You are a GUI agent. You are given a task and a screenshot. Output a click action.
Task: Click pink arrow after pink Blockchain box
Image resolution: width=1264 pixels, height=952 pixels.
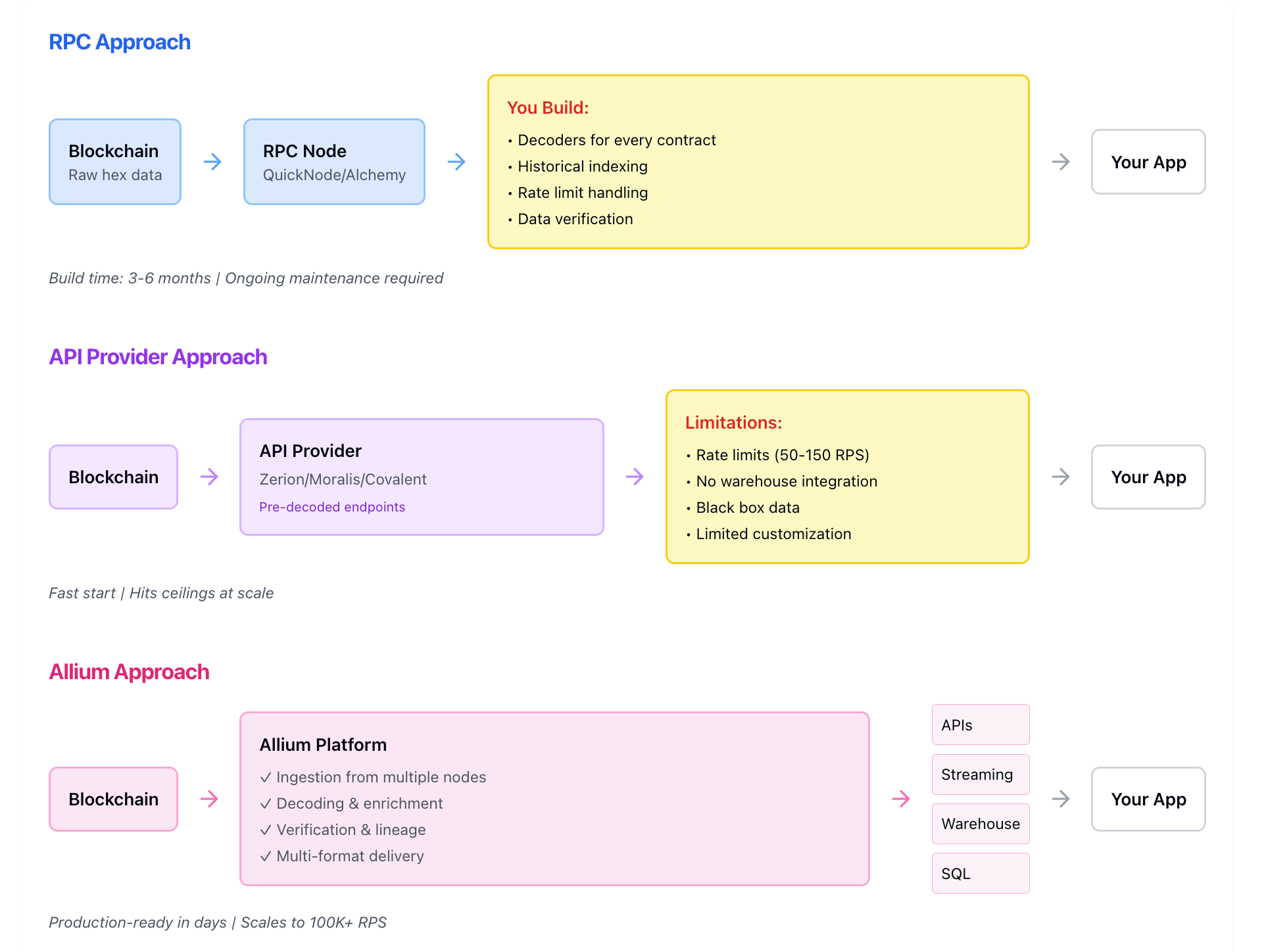coord(209,799)
